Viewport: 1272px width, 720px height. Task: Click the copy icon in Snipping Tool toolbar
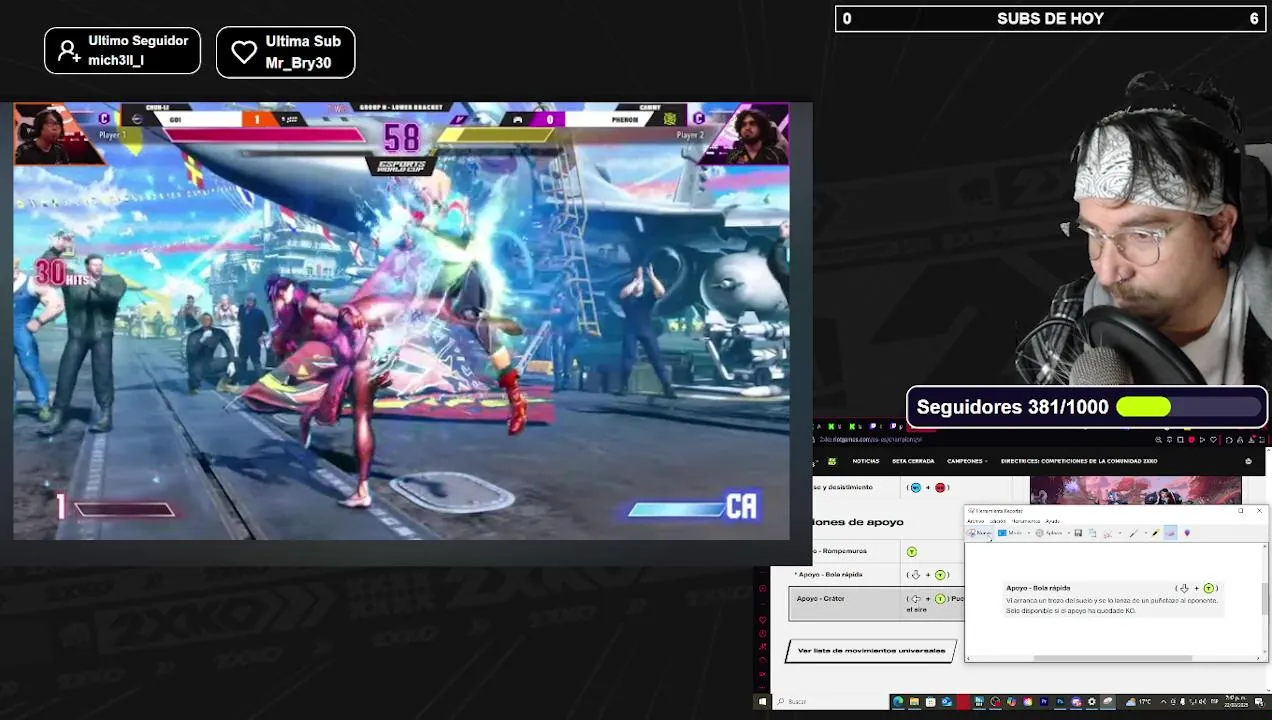(x=1092, y=533)
